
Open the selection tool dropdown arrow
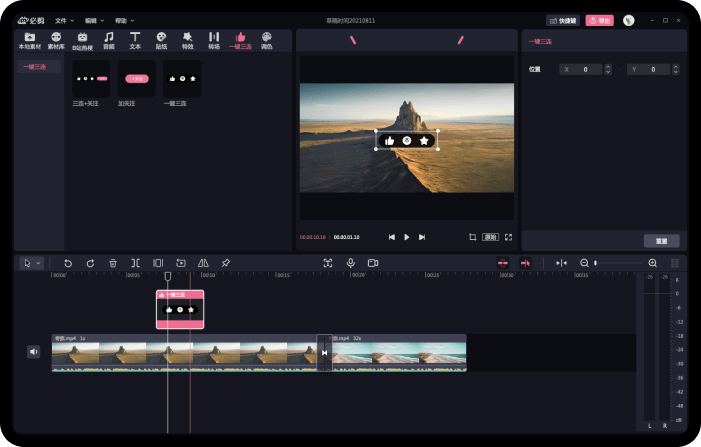coord(39,263)
